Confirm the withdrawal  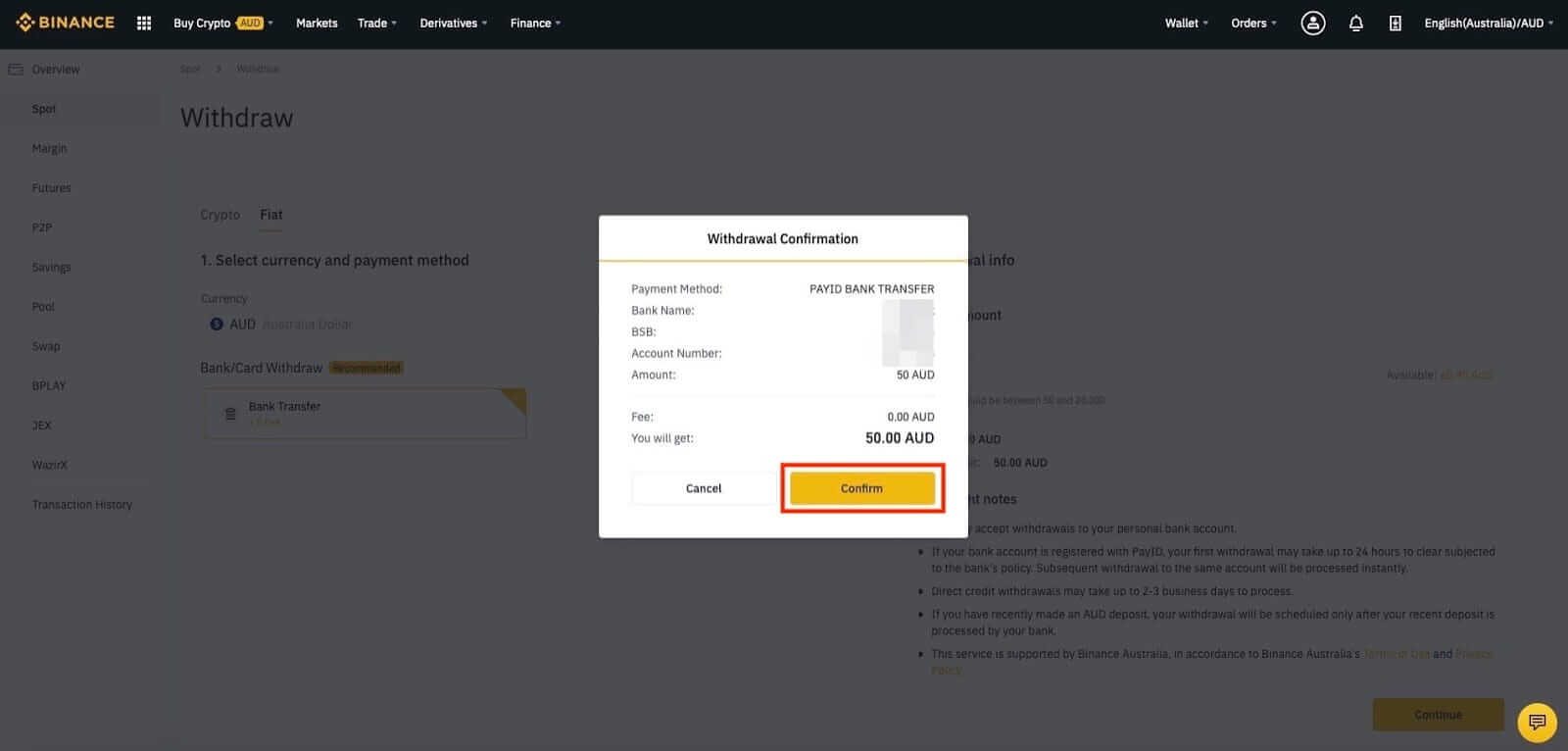pyautogui.click(x=861, y=488)
